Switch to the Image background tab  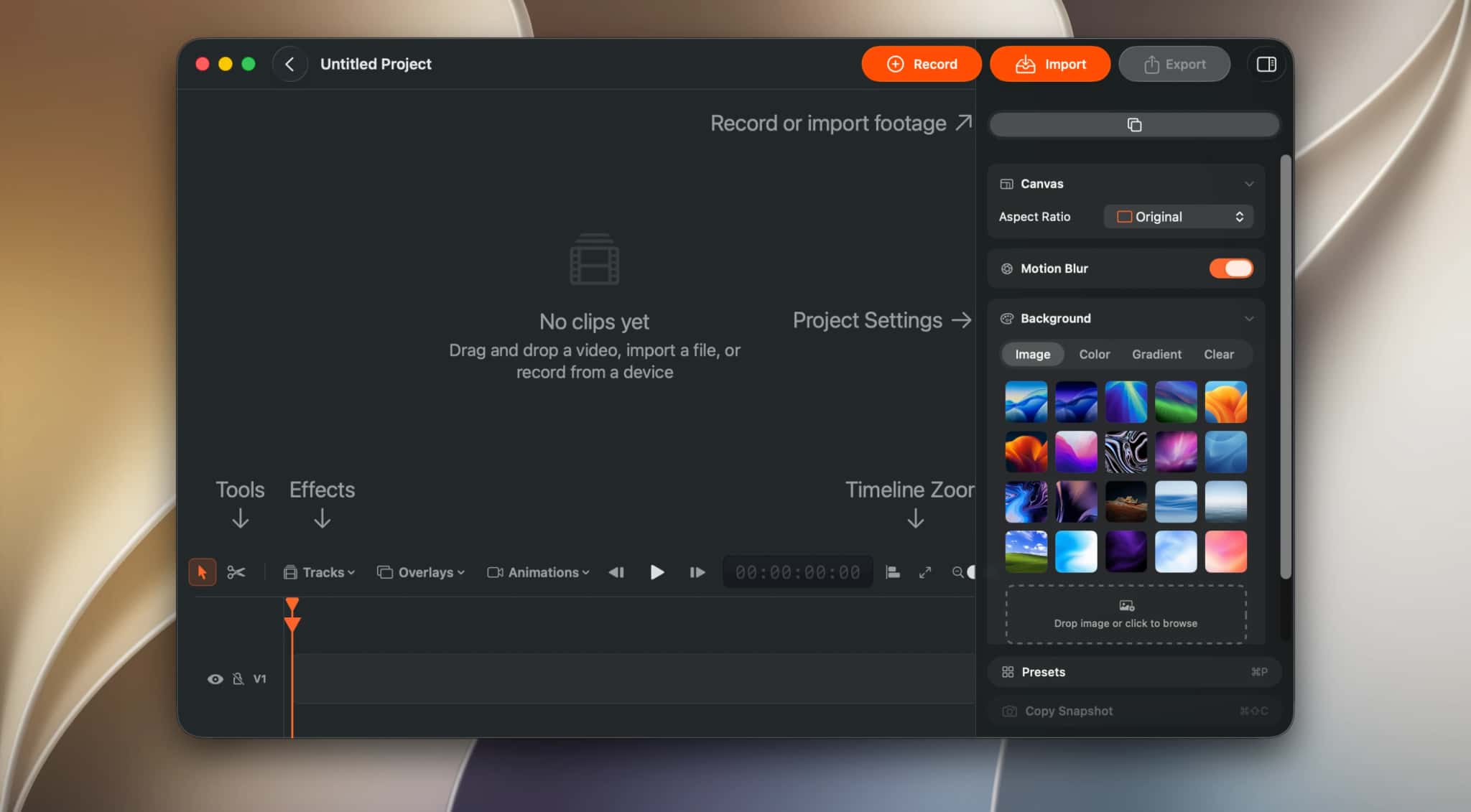pos(1032,355)
